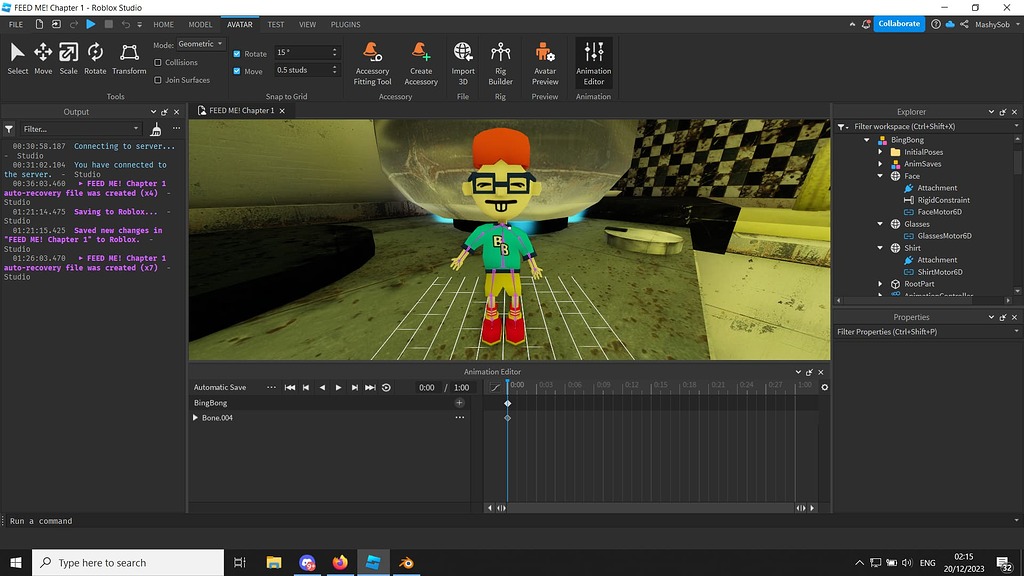Open the PLUGINS tab
This screenshot has width=1024, height=576.
[x=344, y=24]
